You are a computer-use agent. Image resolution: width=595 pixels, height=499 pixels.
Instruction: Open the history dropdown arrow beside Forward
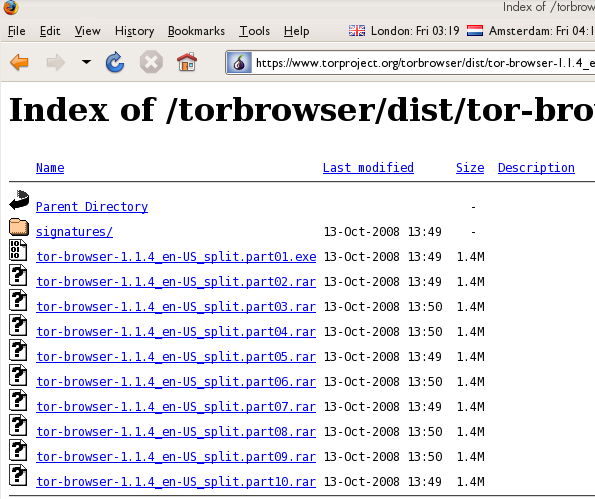click(87, 62)
